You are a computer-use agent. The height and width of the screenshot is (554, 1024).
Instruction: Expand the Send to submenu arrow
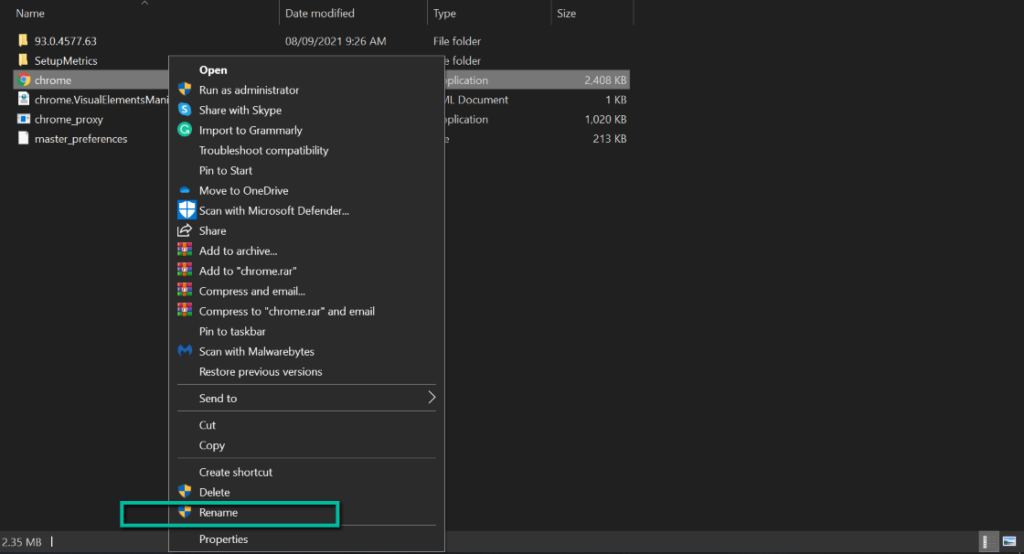431,398
